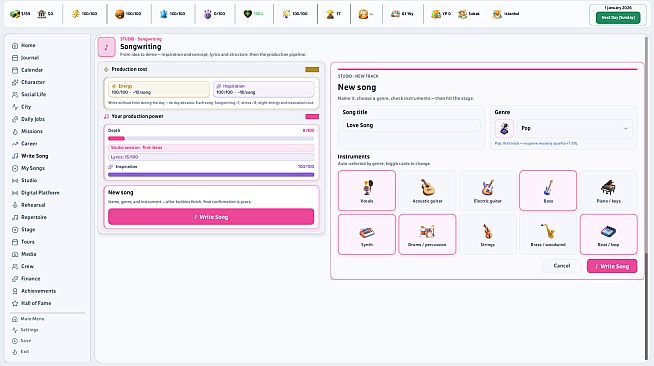The height and width of the screenshot is (366, 654).
Task: Click the Social Life people icon in sidebar
Action: click(15, 95)
